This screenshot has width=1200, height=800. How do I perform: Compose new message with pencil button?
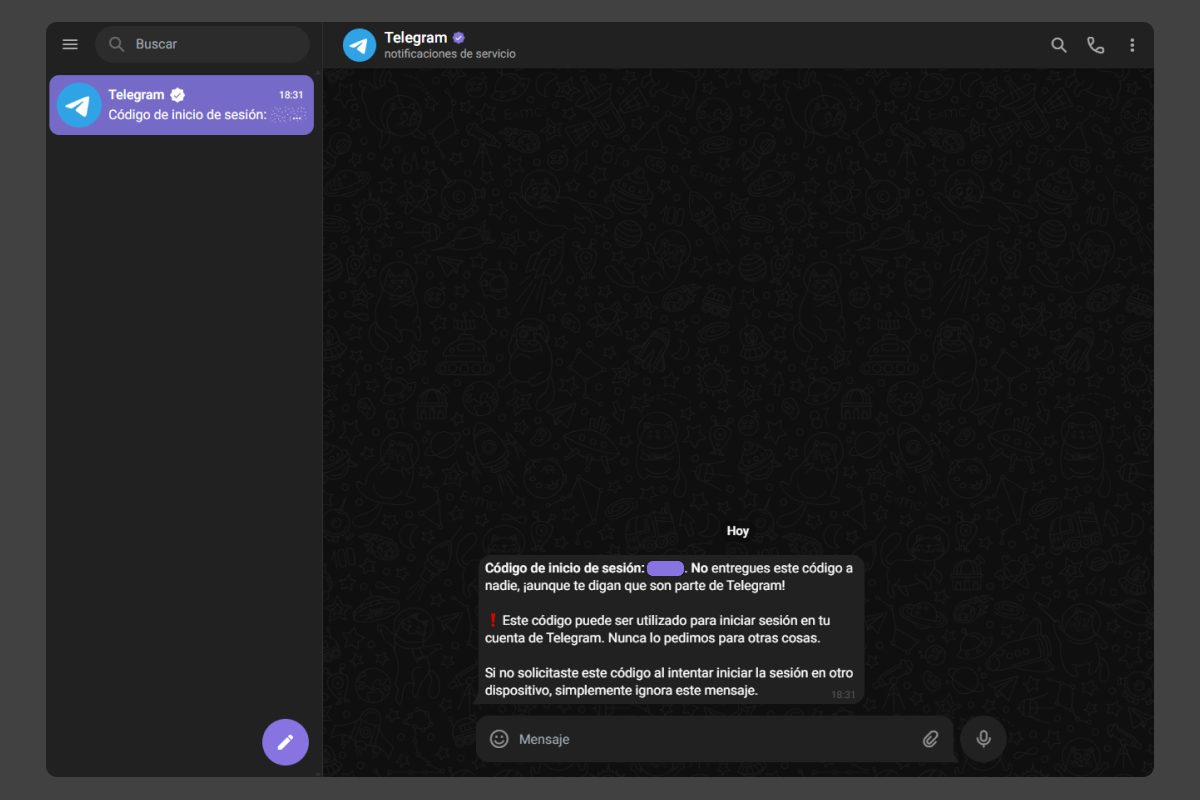coord(285,742)
